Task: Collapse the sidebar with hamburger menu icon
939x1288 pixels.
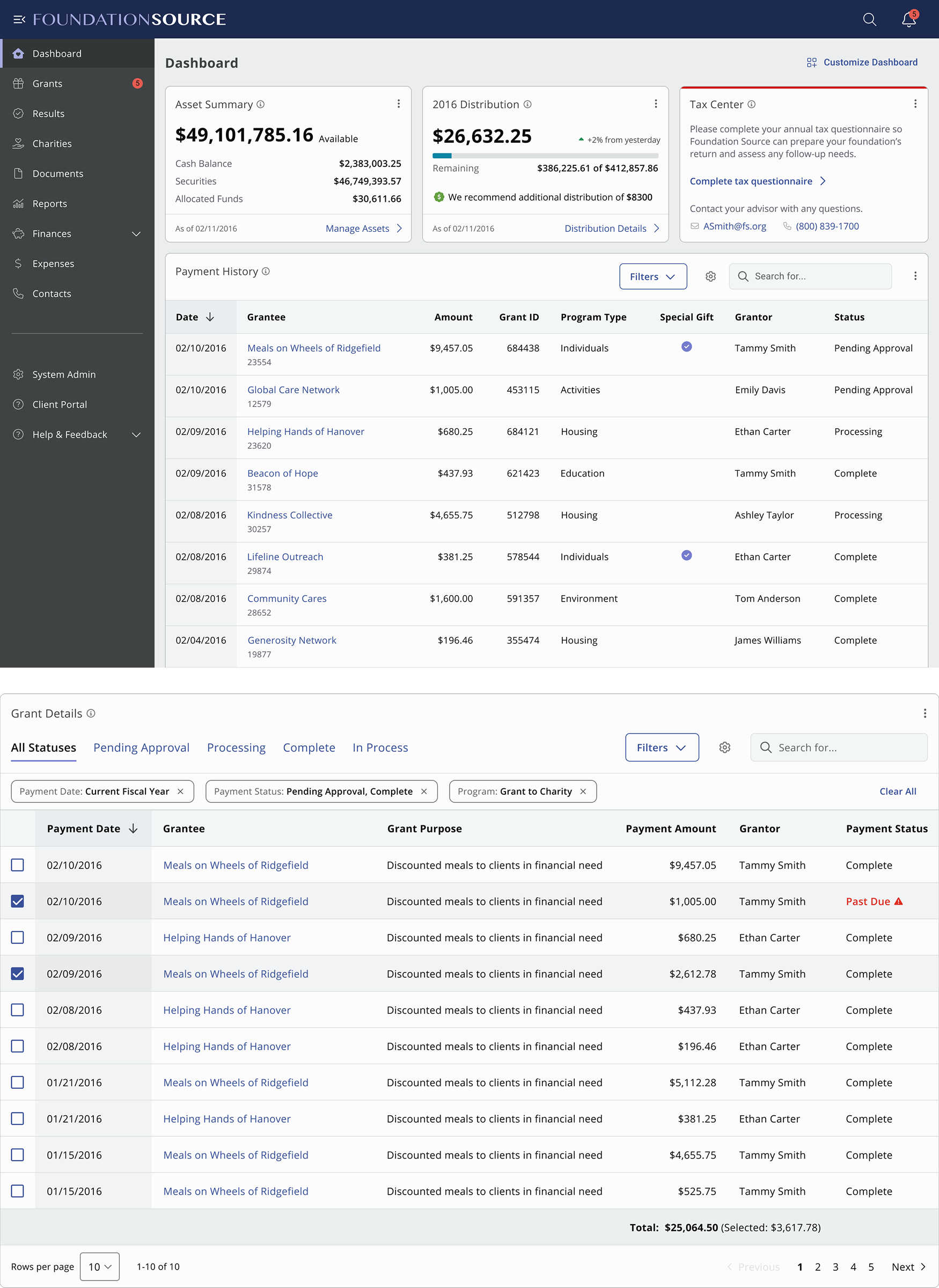Action: click(19, 19)
